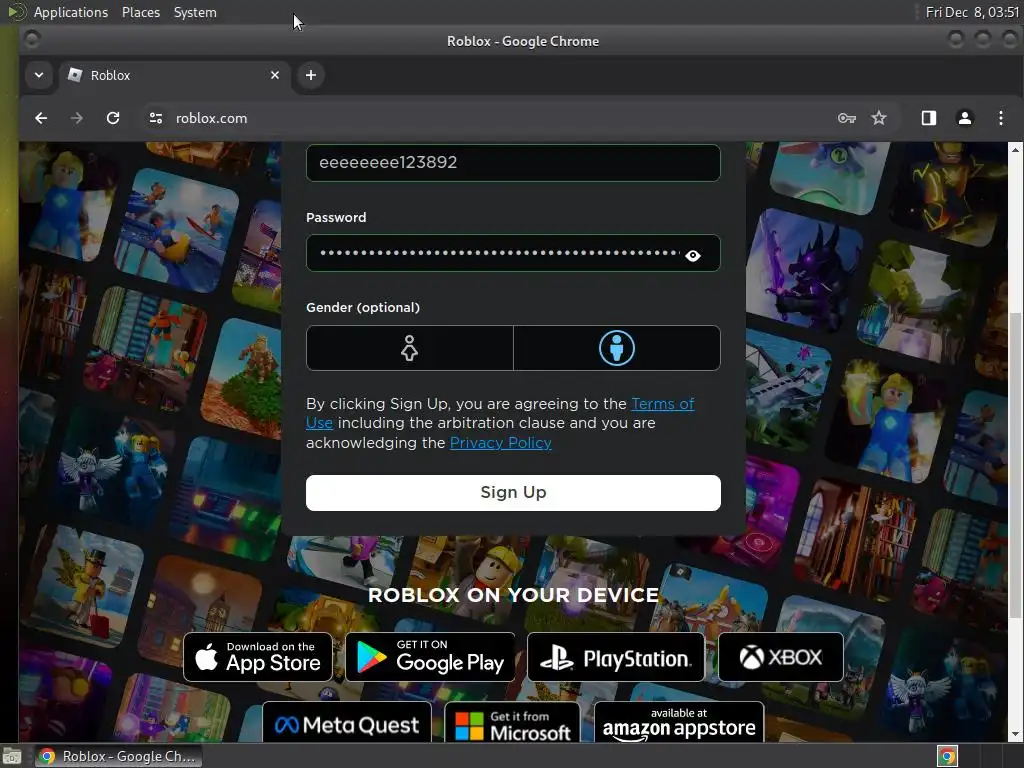Click the forward navigation arrow
This screenshot has width=1024, height=768.
coord(77,118)
